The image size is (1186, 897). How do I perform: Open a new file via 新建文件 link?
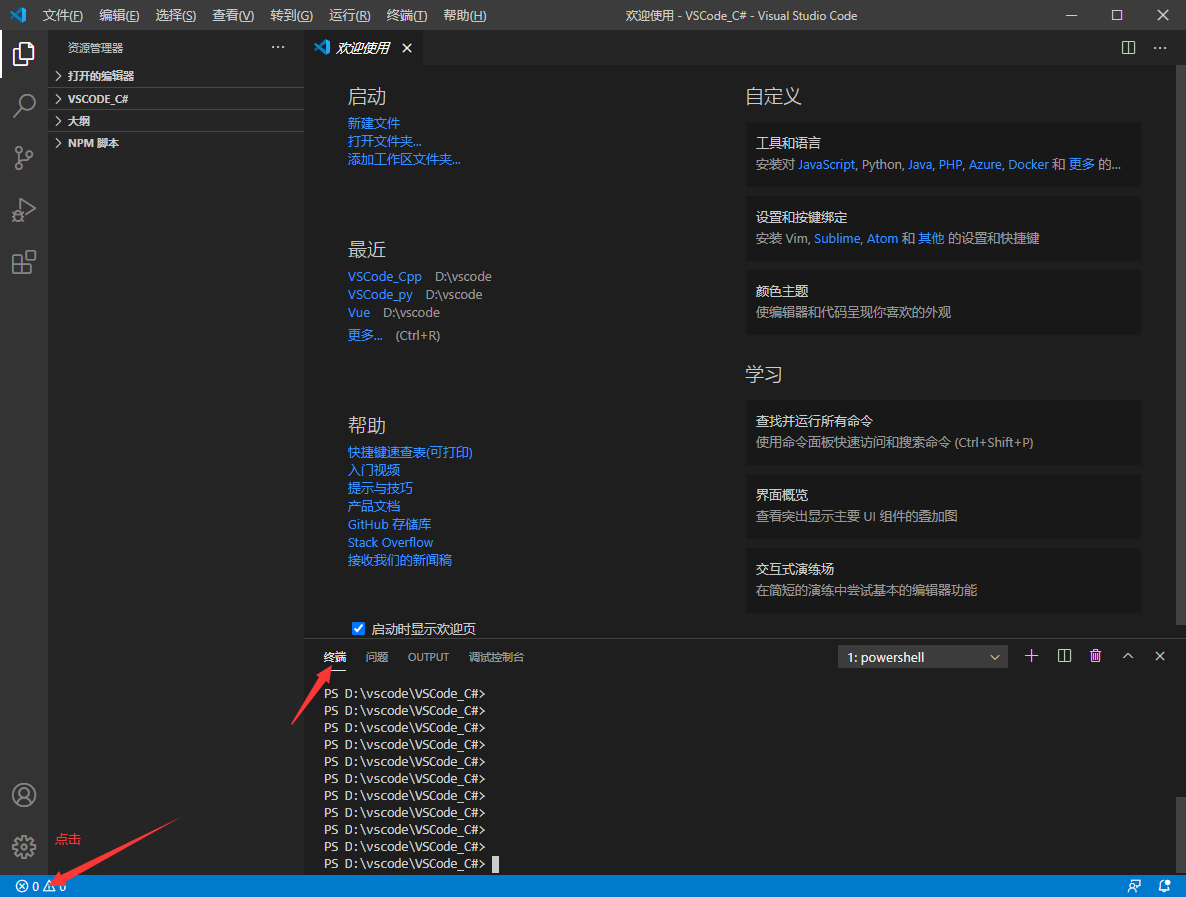coord(374,122)
